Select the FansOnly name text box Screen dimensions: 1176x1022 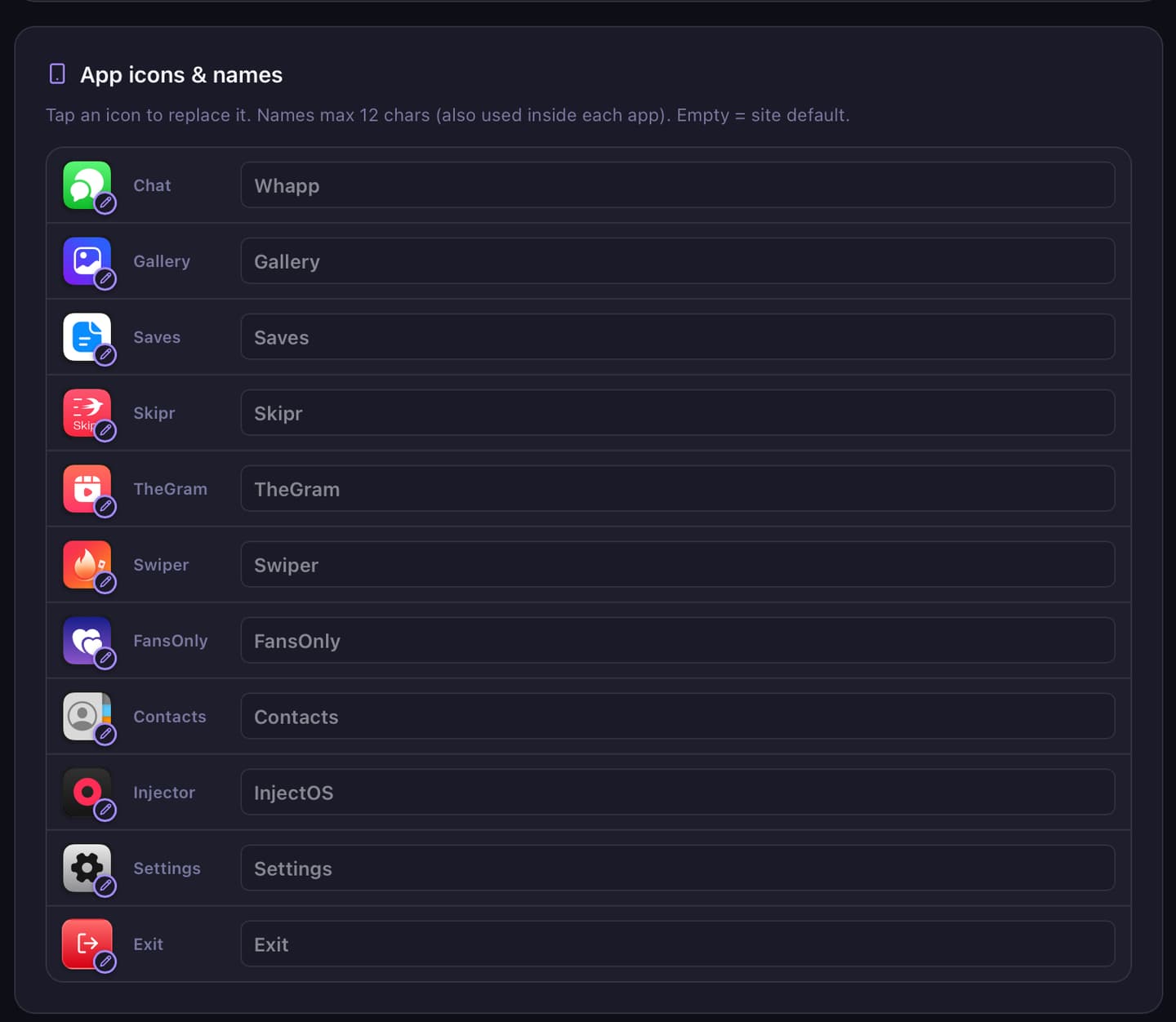678,641
